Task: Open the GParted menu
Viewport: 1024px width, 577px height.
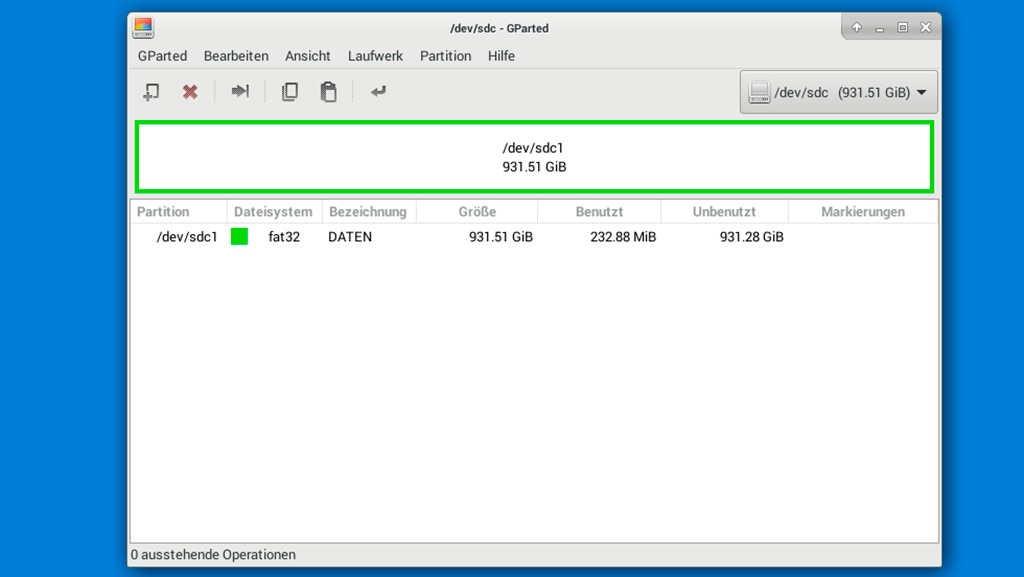Action: (x=162, y=56)
